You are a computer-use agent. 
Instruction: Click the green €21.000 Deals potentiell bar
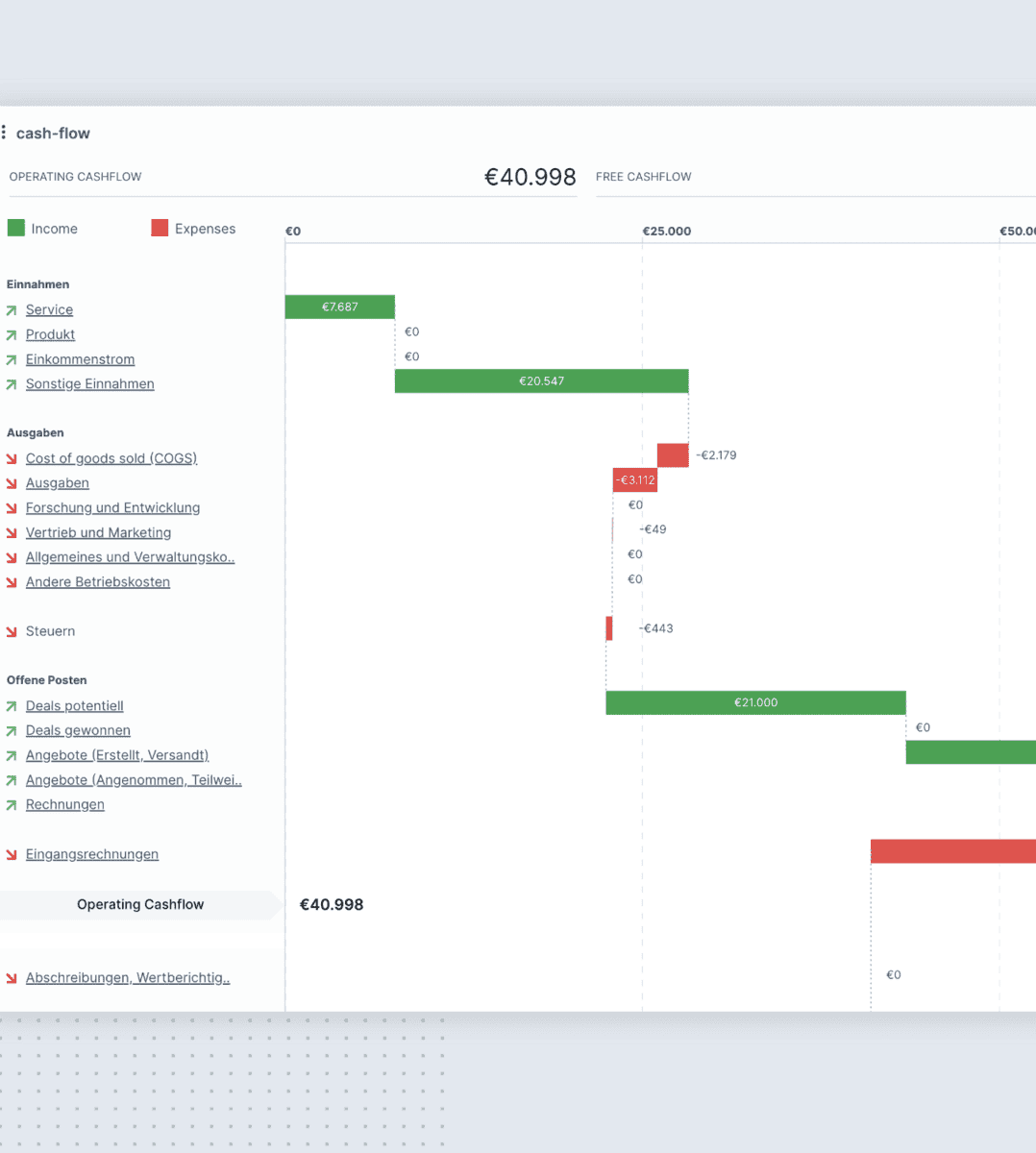pos(755,703)
